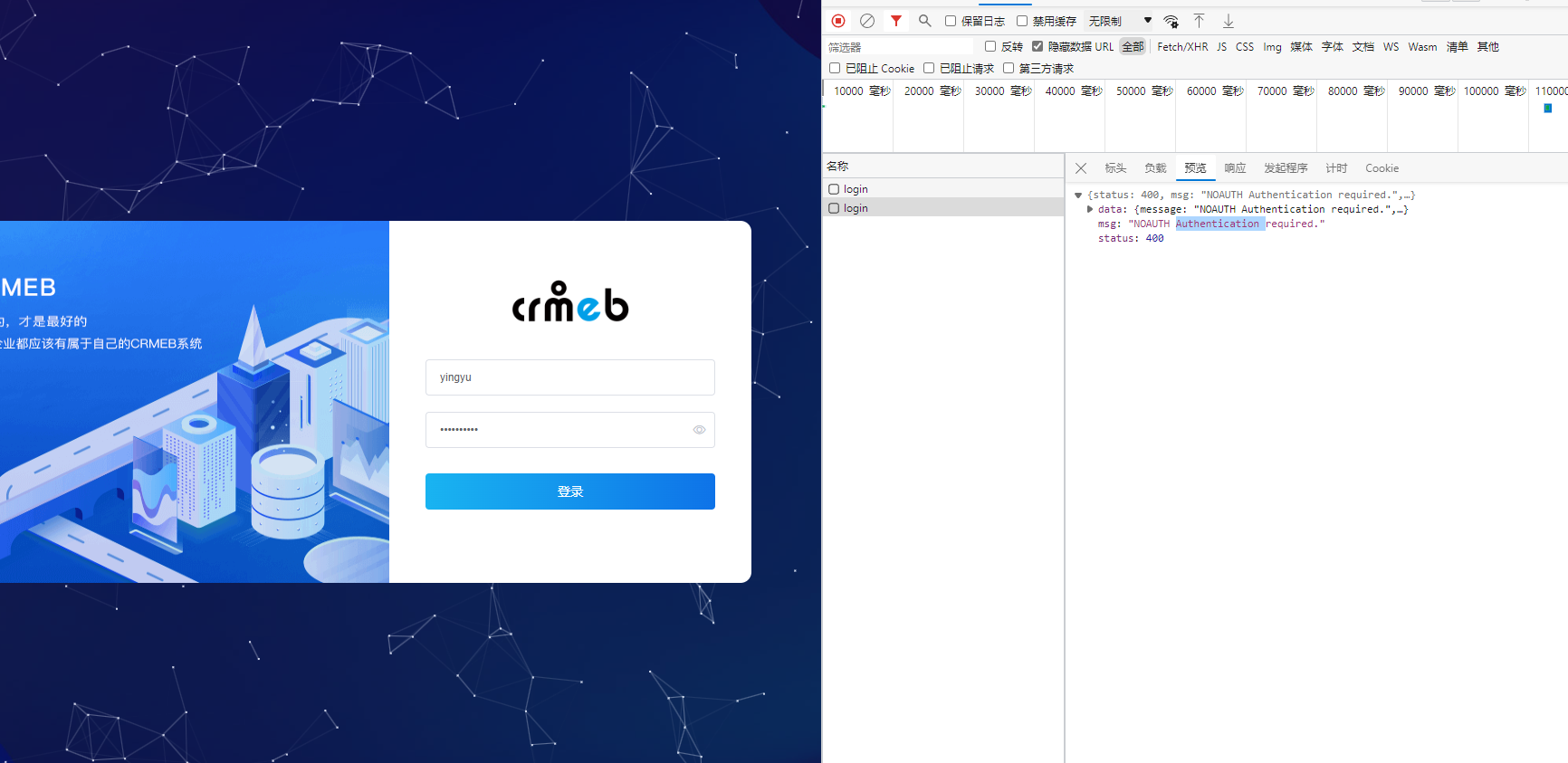1568x763 pixels.
Task: Select the non-highlighted login request row
Action: (x=943, y=189)
